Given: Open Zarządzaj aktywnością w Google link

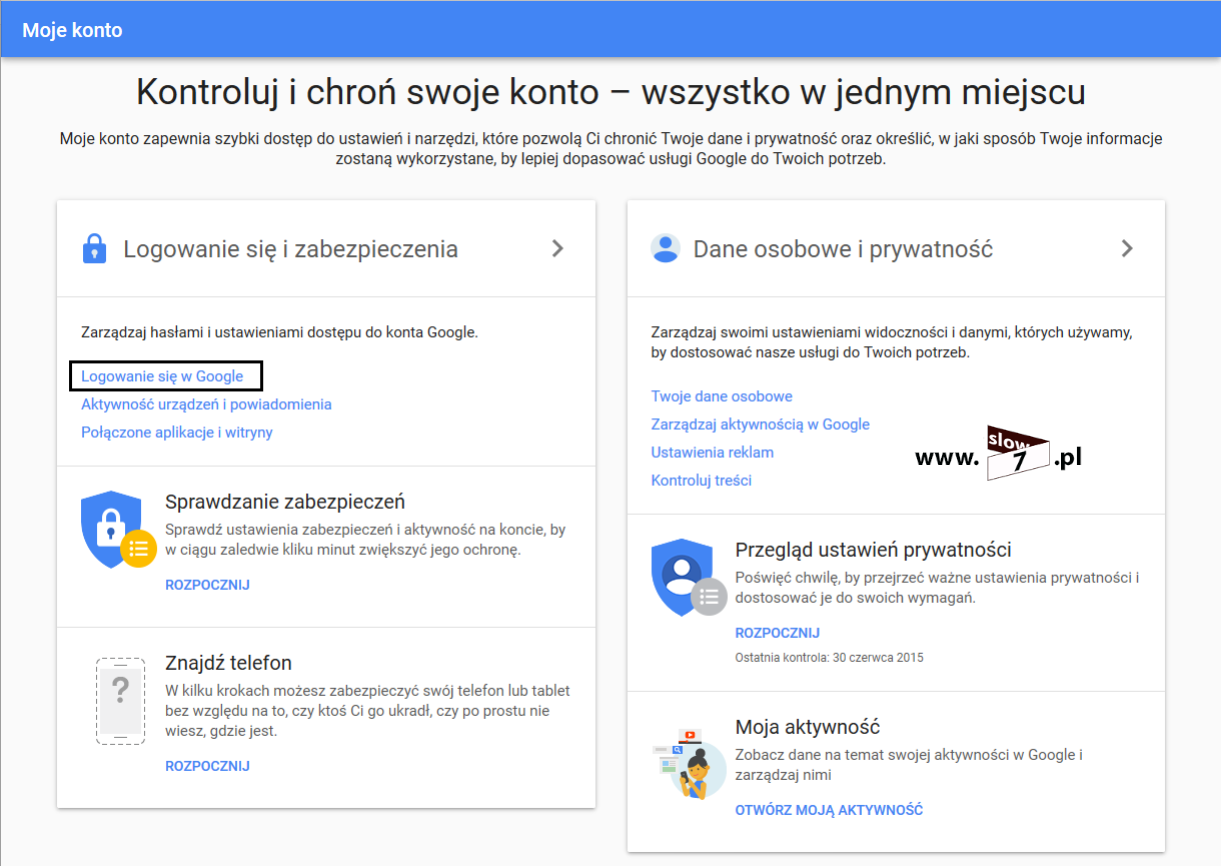Looking at the screenshot, I should click(760, 424).
